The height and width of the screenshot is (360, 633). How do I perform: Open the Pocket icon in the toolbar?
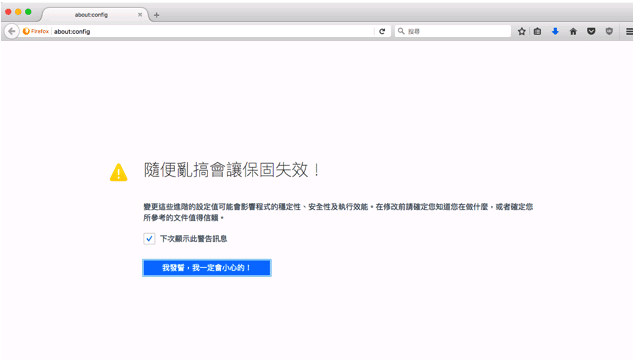[591, 31]
